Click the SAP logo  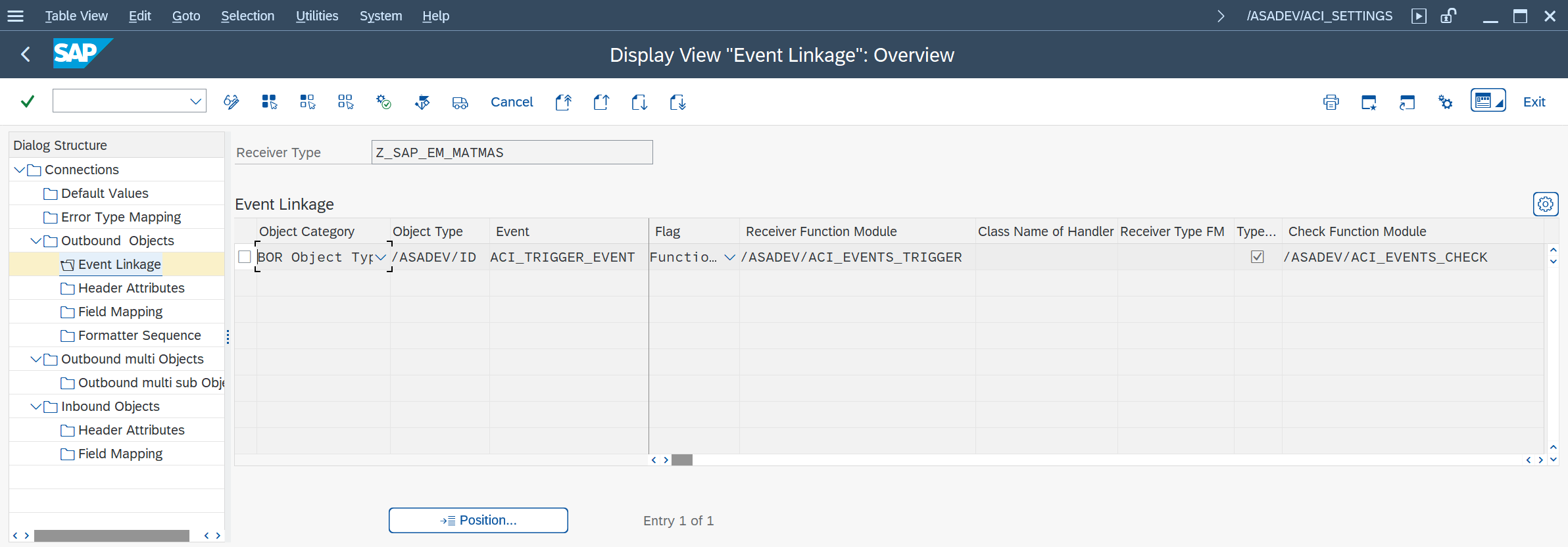pos(83,53)
